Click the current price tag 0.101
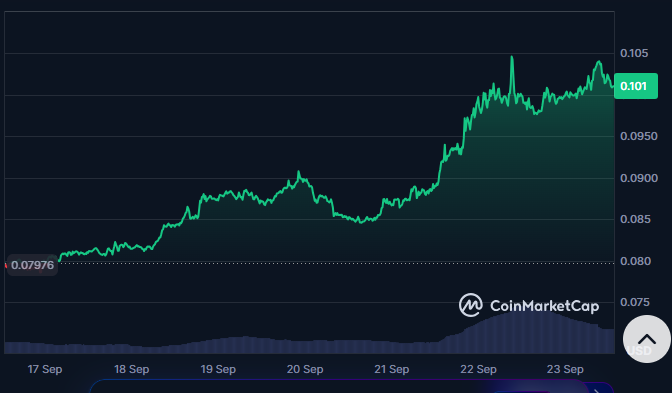The width and height of the screenshot is (672, 393). [x=636, y=86]
